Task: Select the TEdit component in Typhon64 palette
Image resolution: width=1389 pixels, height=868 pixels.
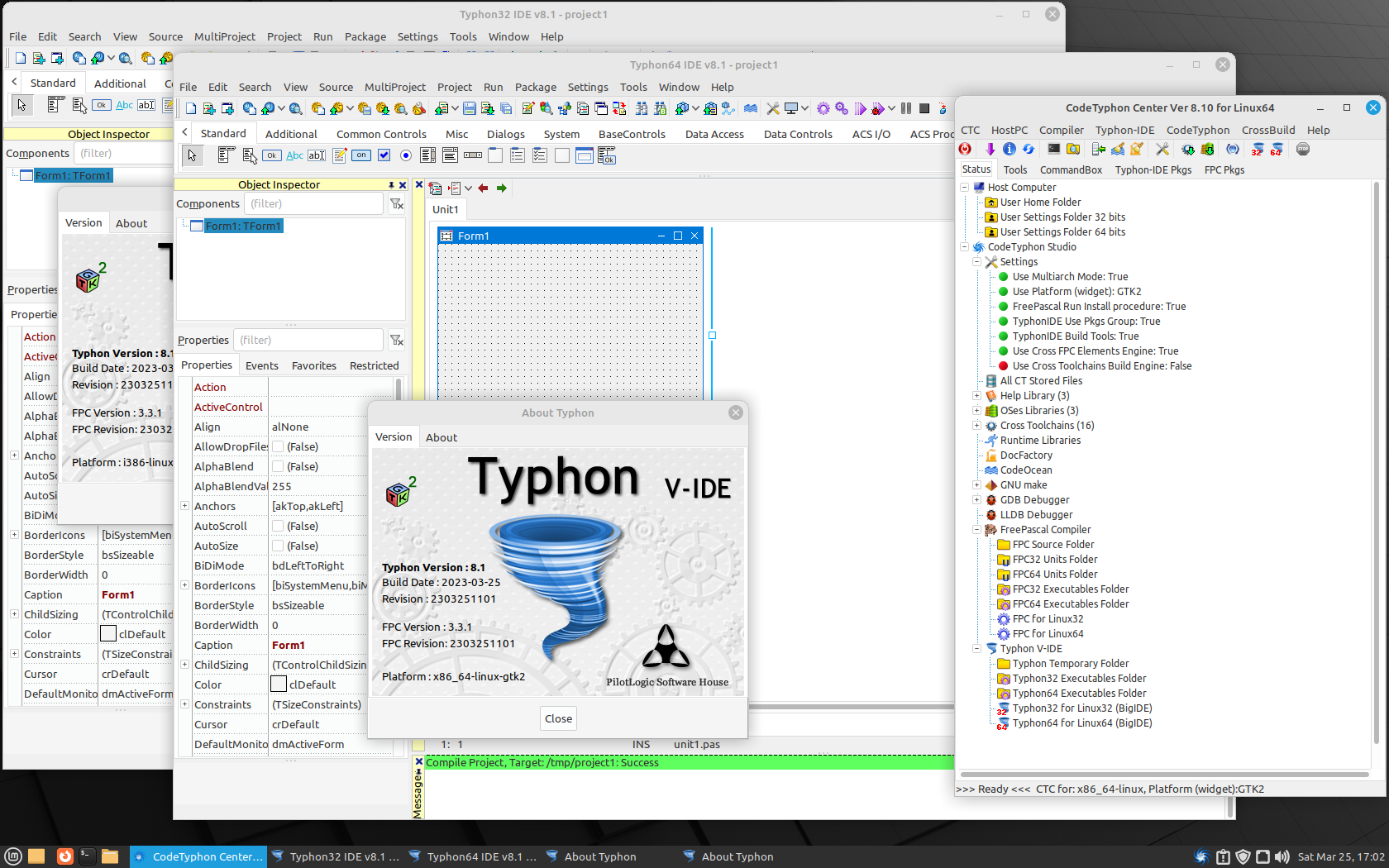Action: [x=317, y=155]
